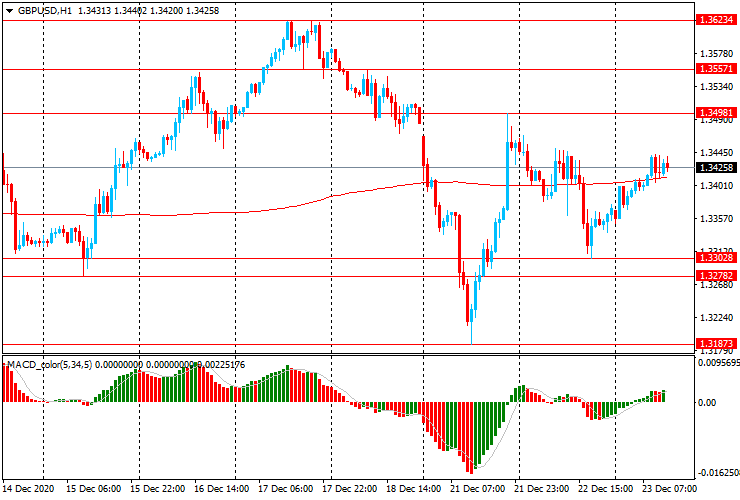Click the 1.35780 price scale value

click(x=717, y=53)
